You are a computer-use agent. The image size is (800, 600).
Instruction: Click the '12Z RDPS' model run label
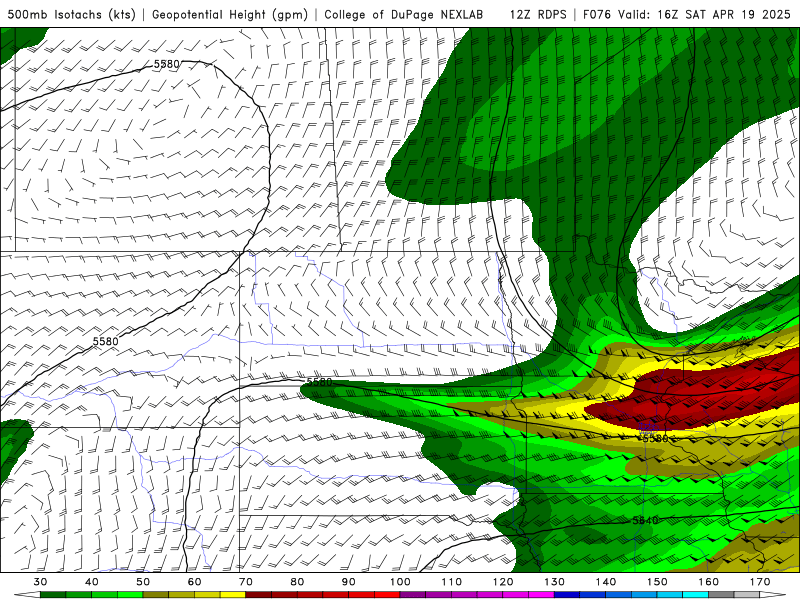[538, 14]
